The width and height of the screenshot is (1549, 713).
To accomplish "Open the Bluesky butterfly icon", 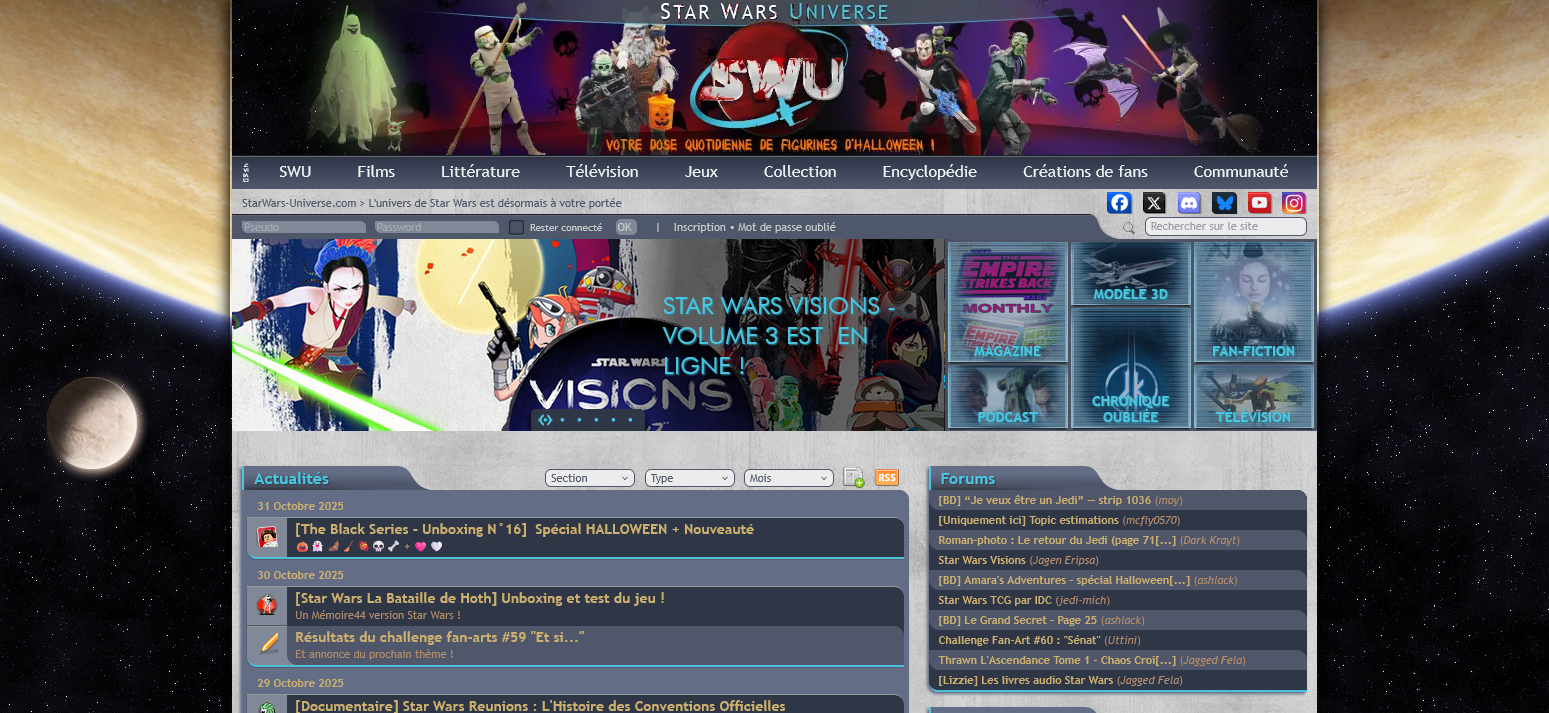I will click(1224, 203).
